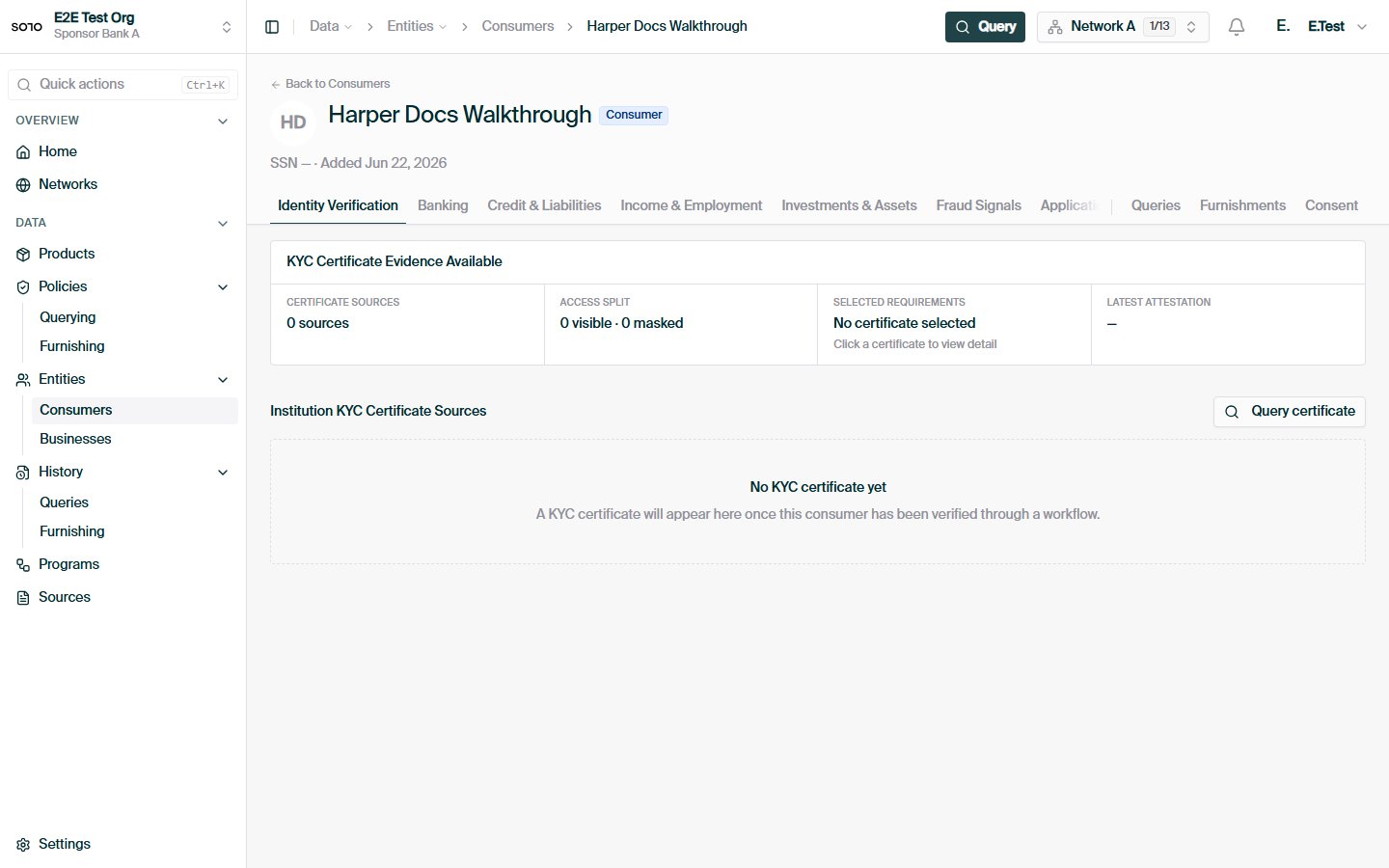The height and width of the screenshot is (868, 1389).
Task: Click the Entities people icon
Action: (23, 380)
